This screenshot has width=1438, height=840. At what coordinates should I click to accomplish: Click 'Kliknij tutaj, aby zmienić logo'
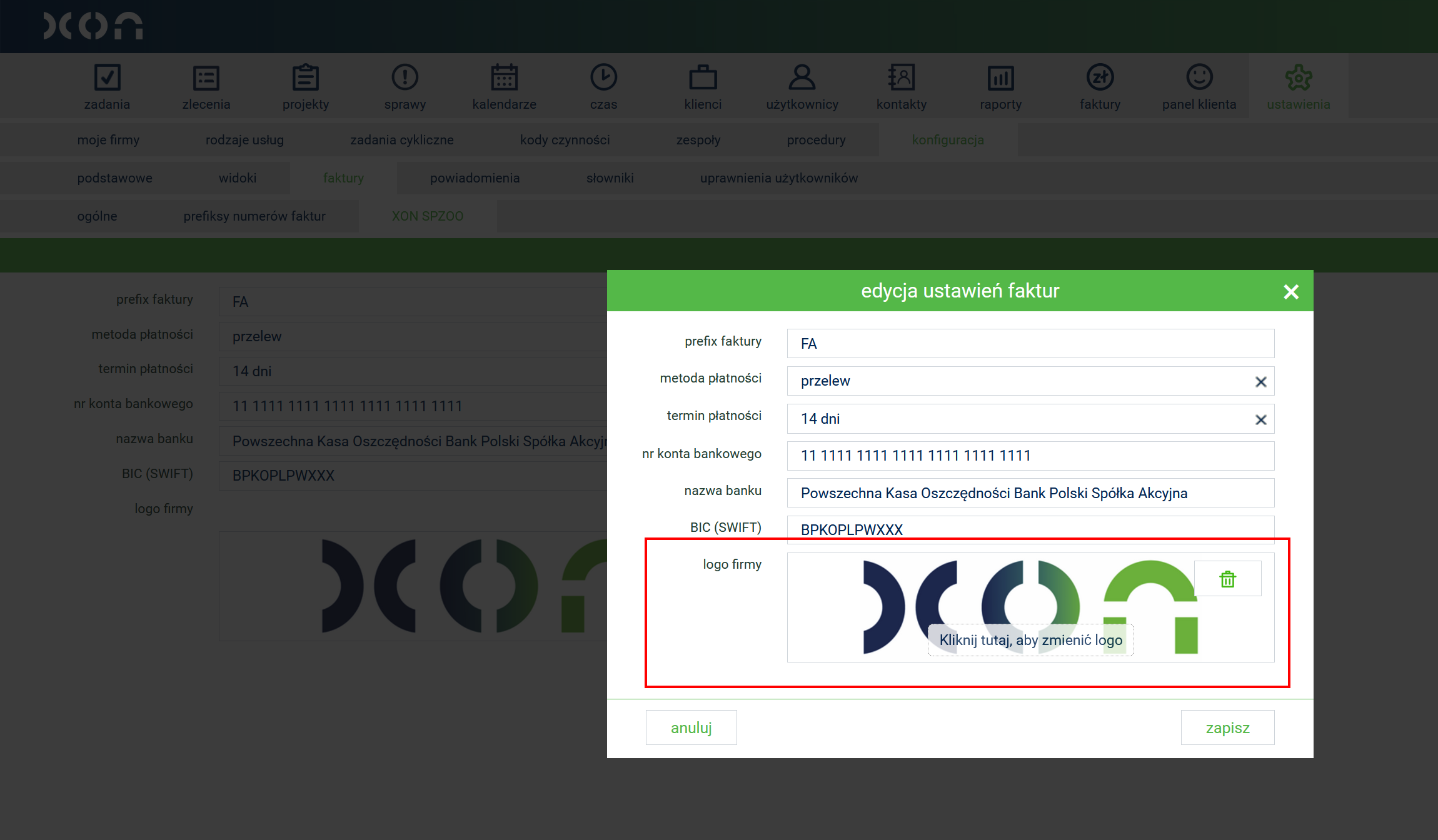(x=1031, y=640)
